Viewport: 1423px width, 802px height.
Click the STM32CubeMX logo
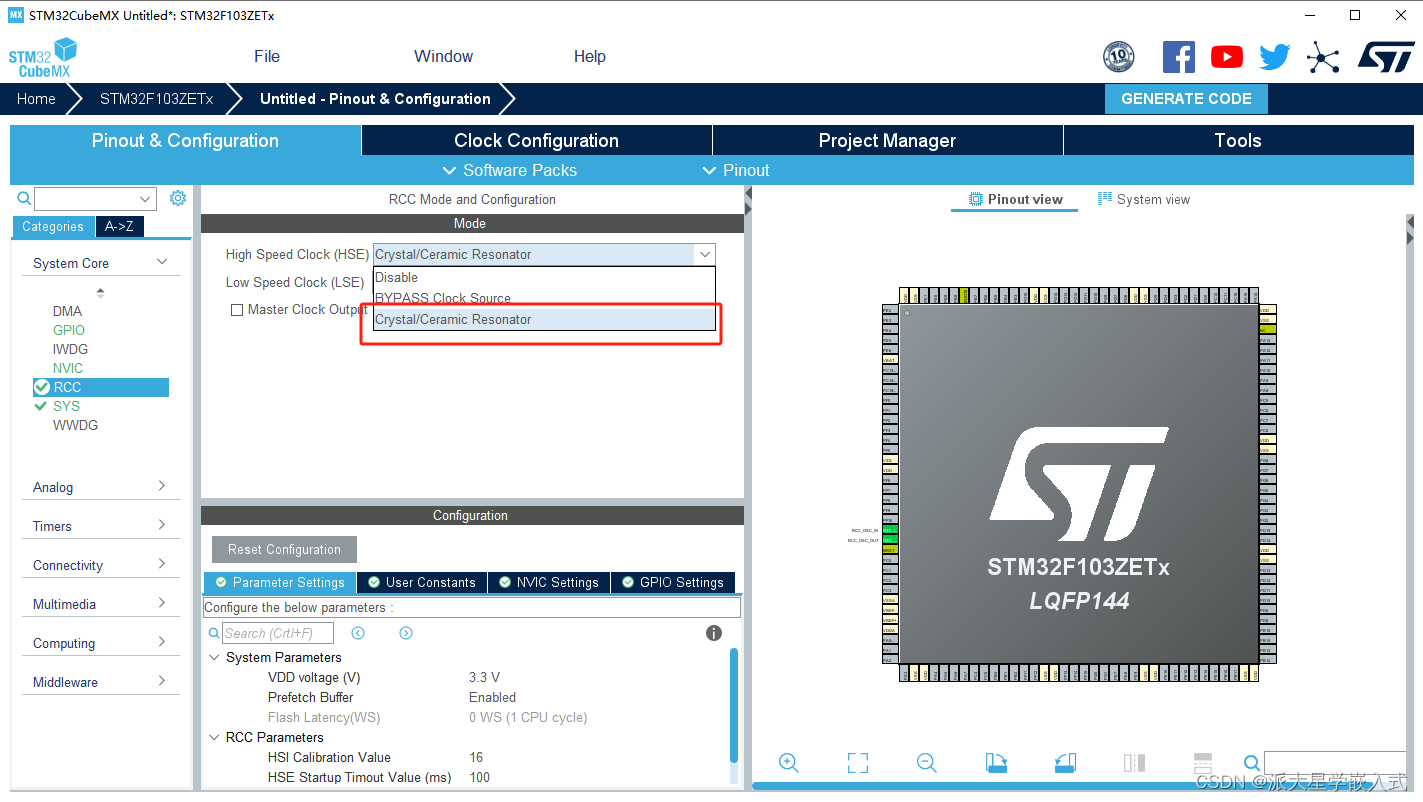(42, 57)
